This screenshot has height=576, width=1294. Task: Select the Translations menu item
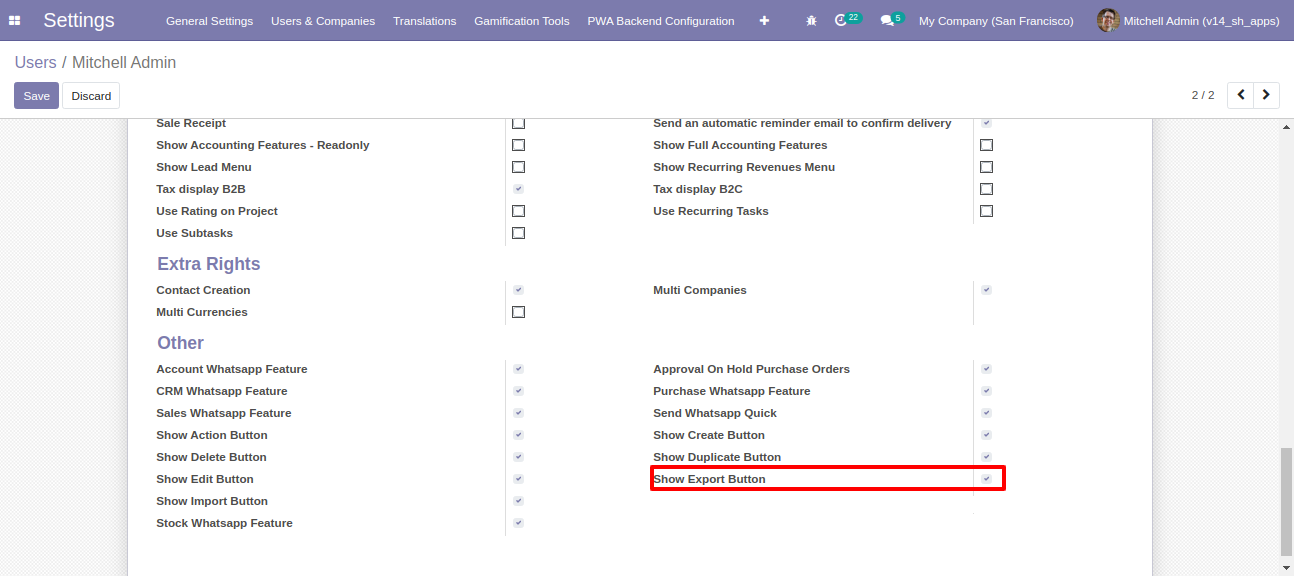[x=424, y=21]
